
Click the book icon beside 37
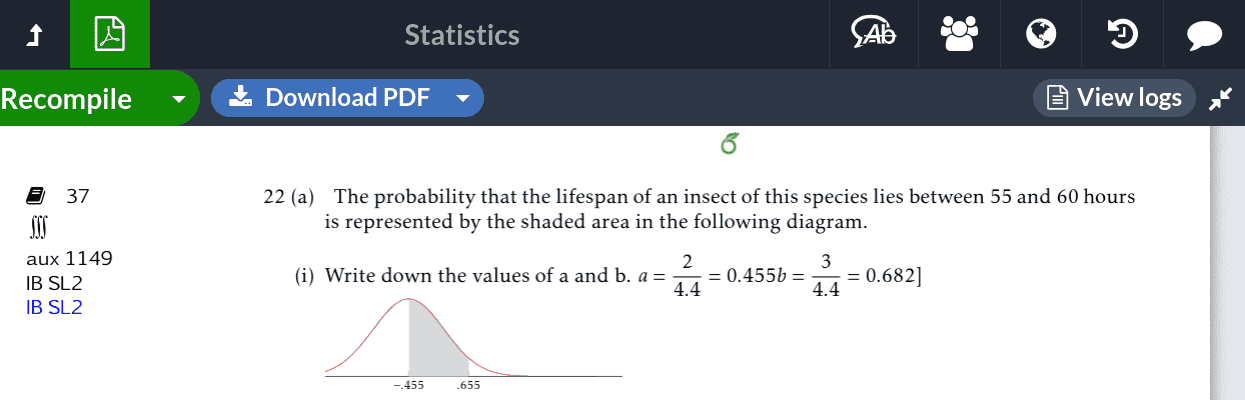[x=34, y=196]
